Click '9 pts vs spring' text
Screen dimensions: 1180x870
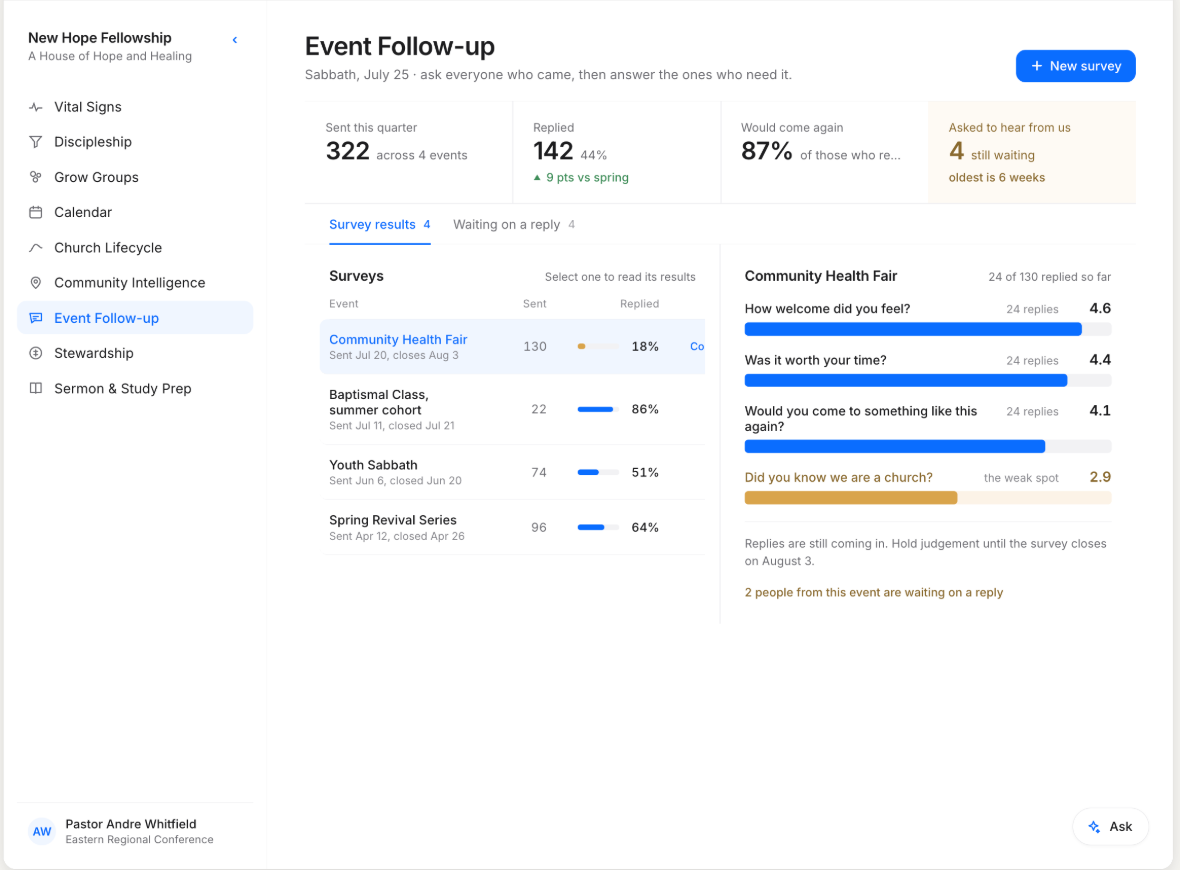(587, 178)
